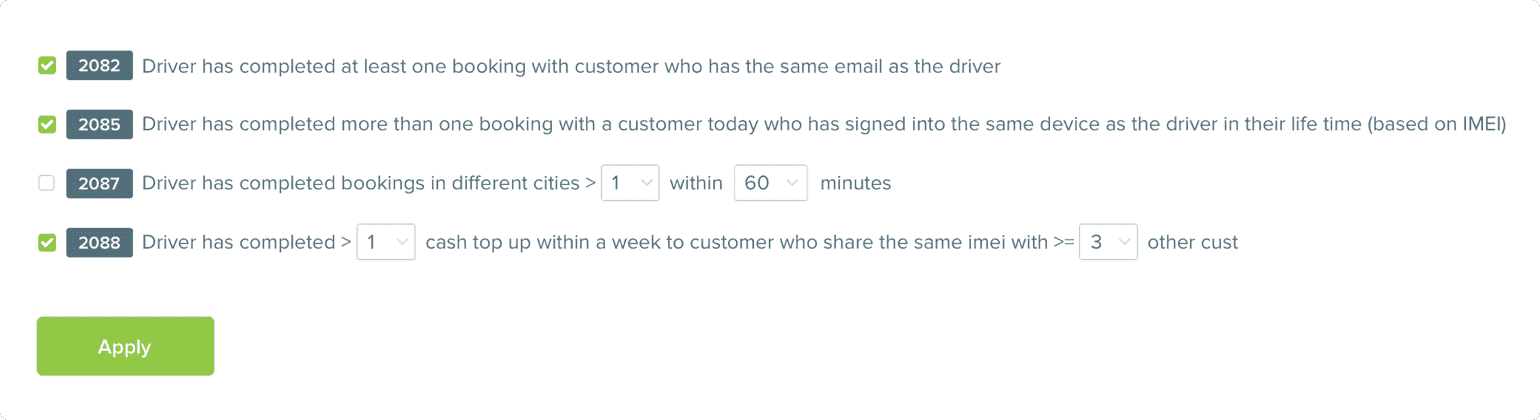Click the 'minutes' label in rule 2087
The width and height of the screenshot is (1540, 420).
click(855, 183)
